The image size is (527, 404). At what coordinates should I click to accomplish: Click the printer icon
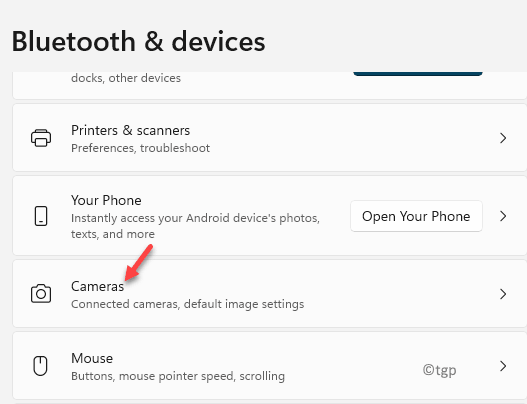pos(41,138)
